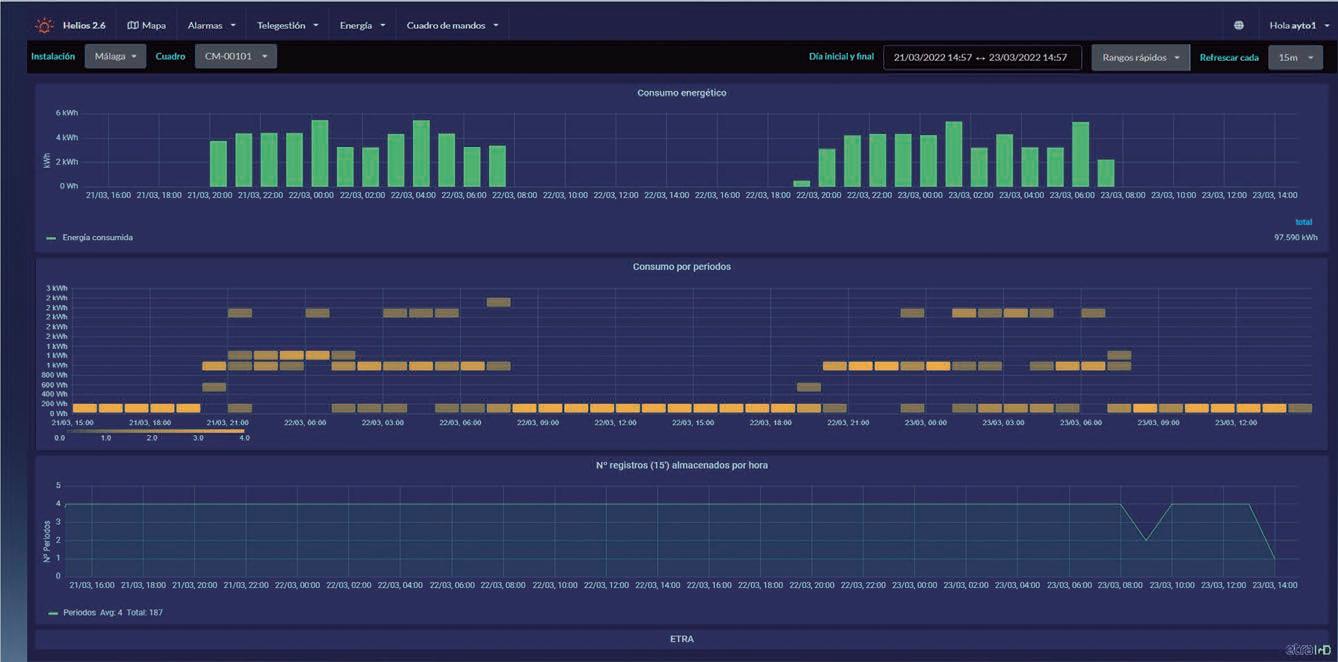Open the Cuadro de mandos menu
Screen dimensions: 1338x662
click(x=452, y=25)
